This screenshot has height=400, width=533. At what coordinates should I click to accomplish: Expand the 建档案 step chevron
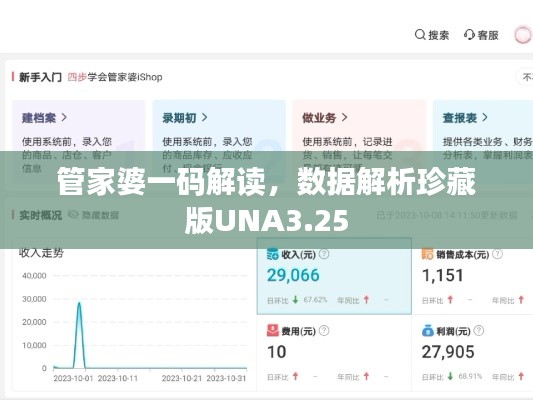(x=64, y=118)
